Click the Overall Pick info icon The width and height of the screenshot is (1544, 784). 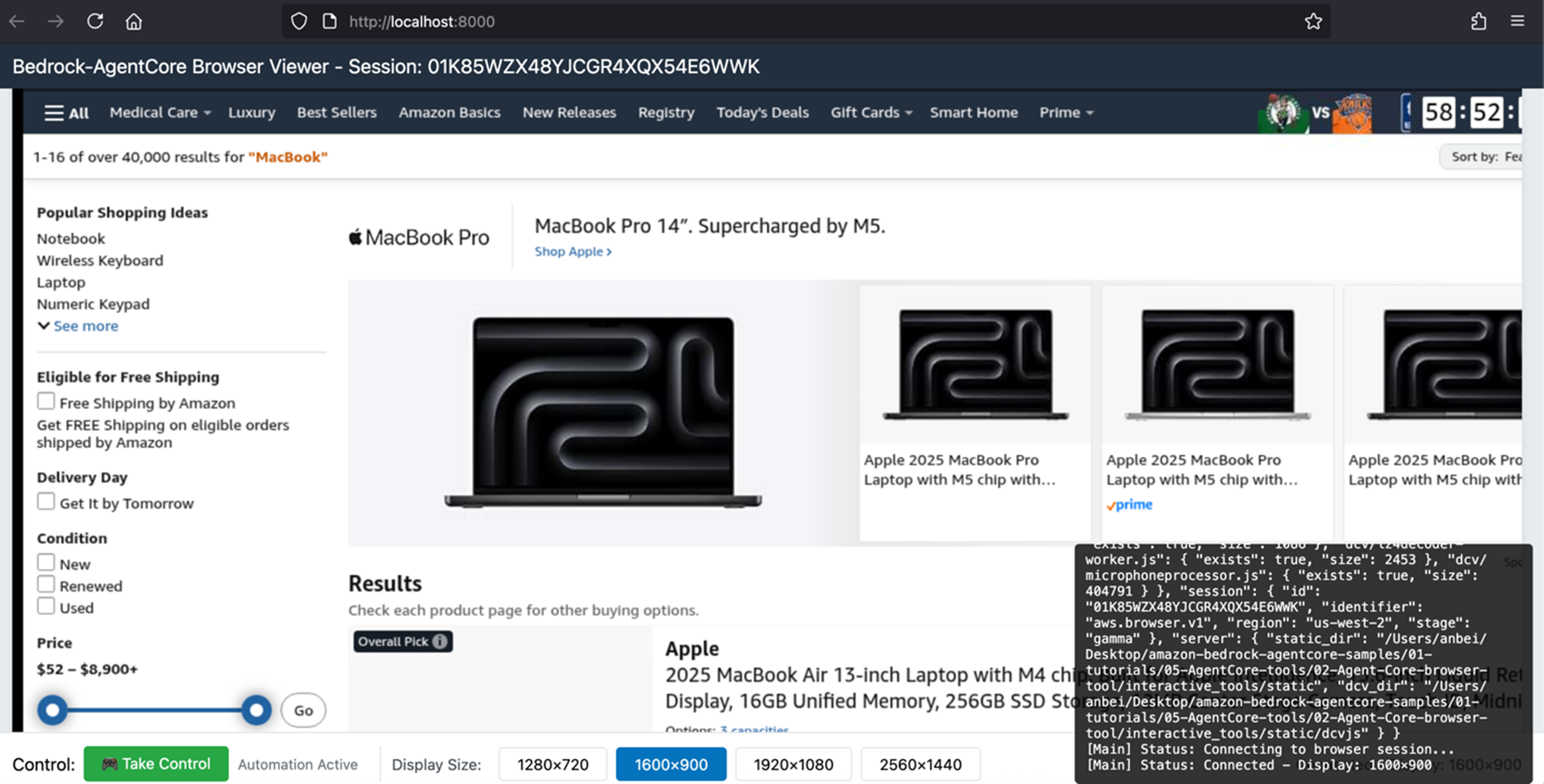point(440,641)
